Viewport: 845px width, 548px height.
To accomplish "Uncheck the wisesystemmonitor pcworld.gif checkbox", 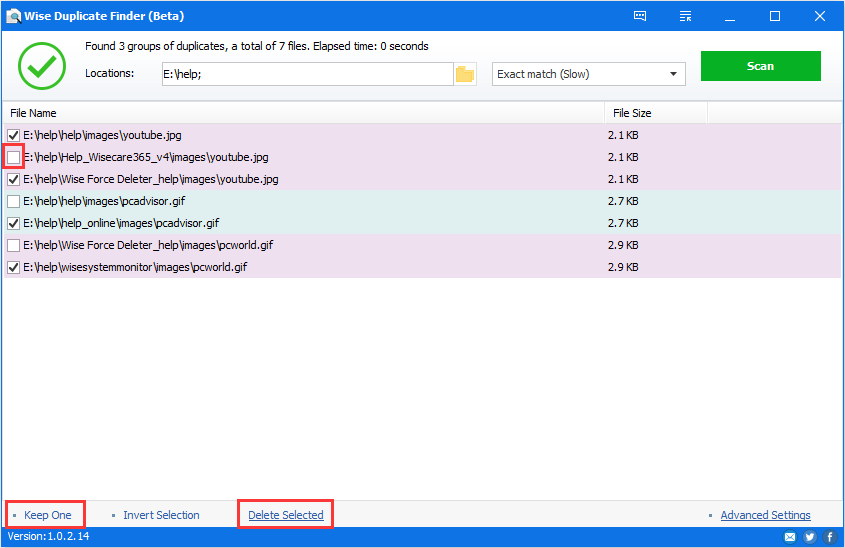I will pos(13,267).
